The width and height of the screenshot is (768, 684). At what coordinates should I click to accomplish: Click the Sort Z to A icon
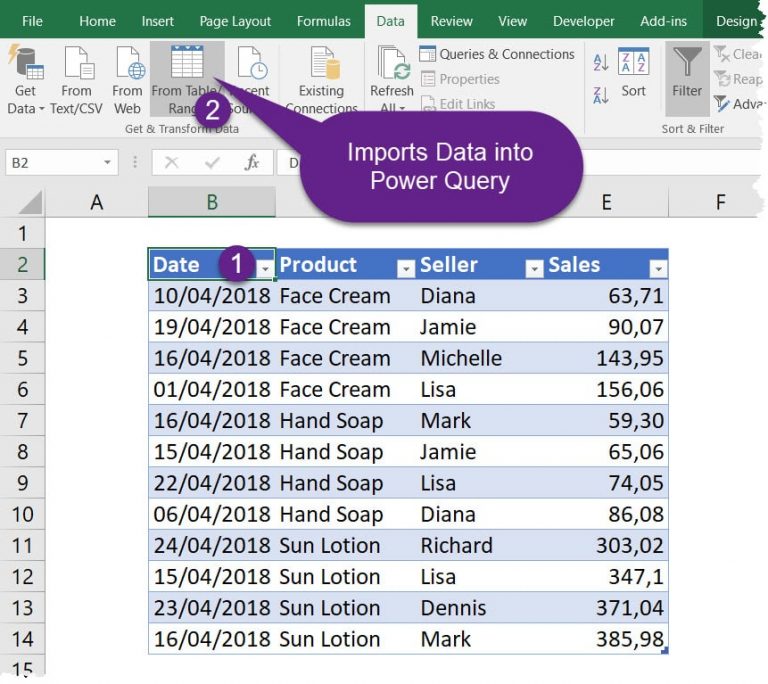601,95
